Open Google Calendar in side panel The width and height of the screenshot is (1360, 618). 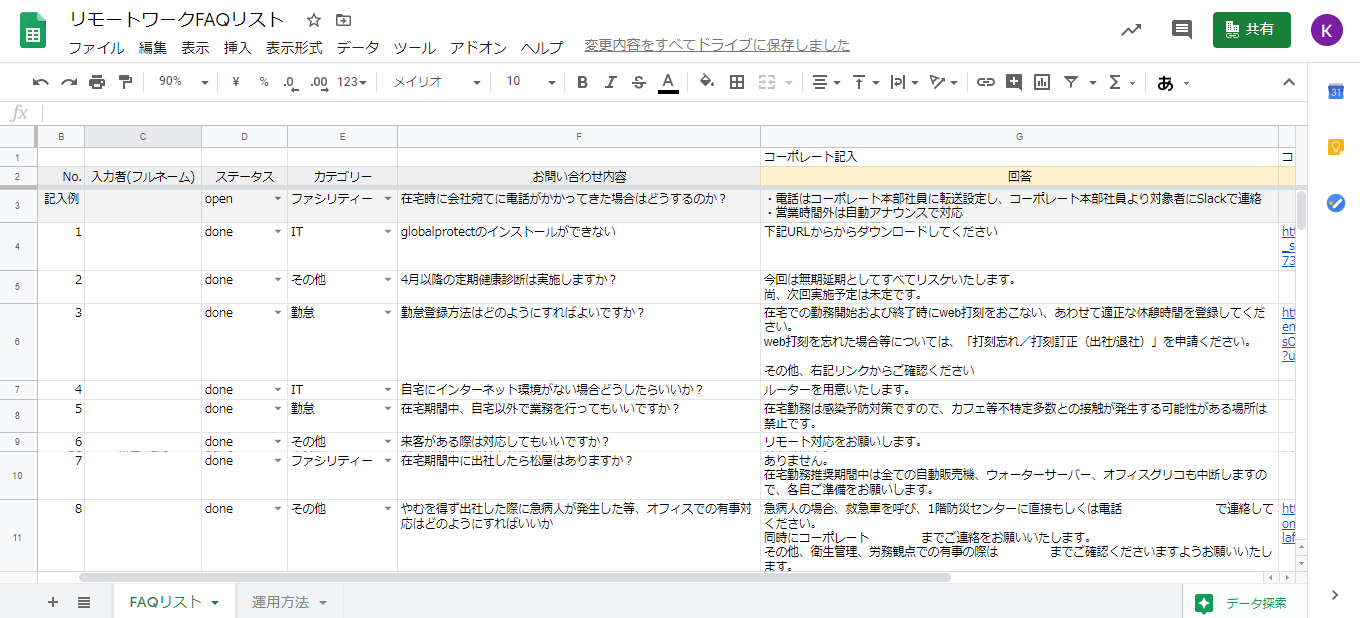1334,92
